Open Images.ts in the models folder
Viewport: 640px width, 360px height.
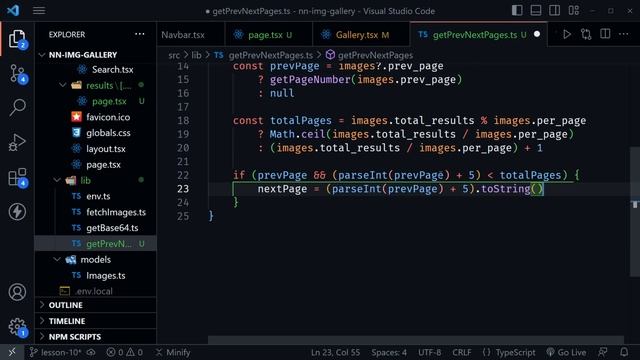105,276
